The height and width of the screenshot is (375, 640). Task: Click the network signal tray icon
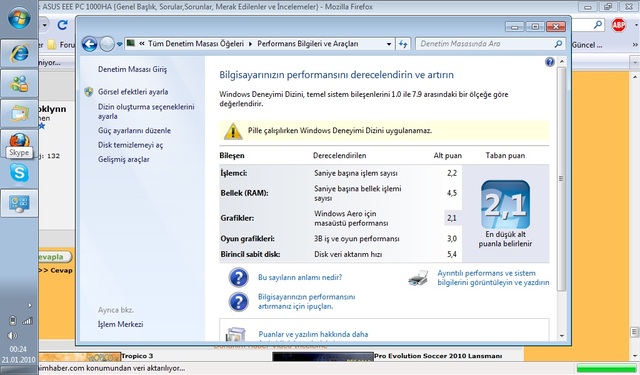[27, 321]
